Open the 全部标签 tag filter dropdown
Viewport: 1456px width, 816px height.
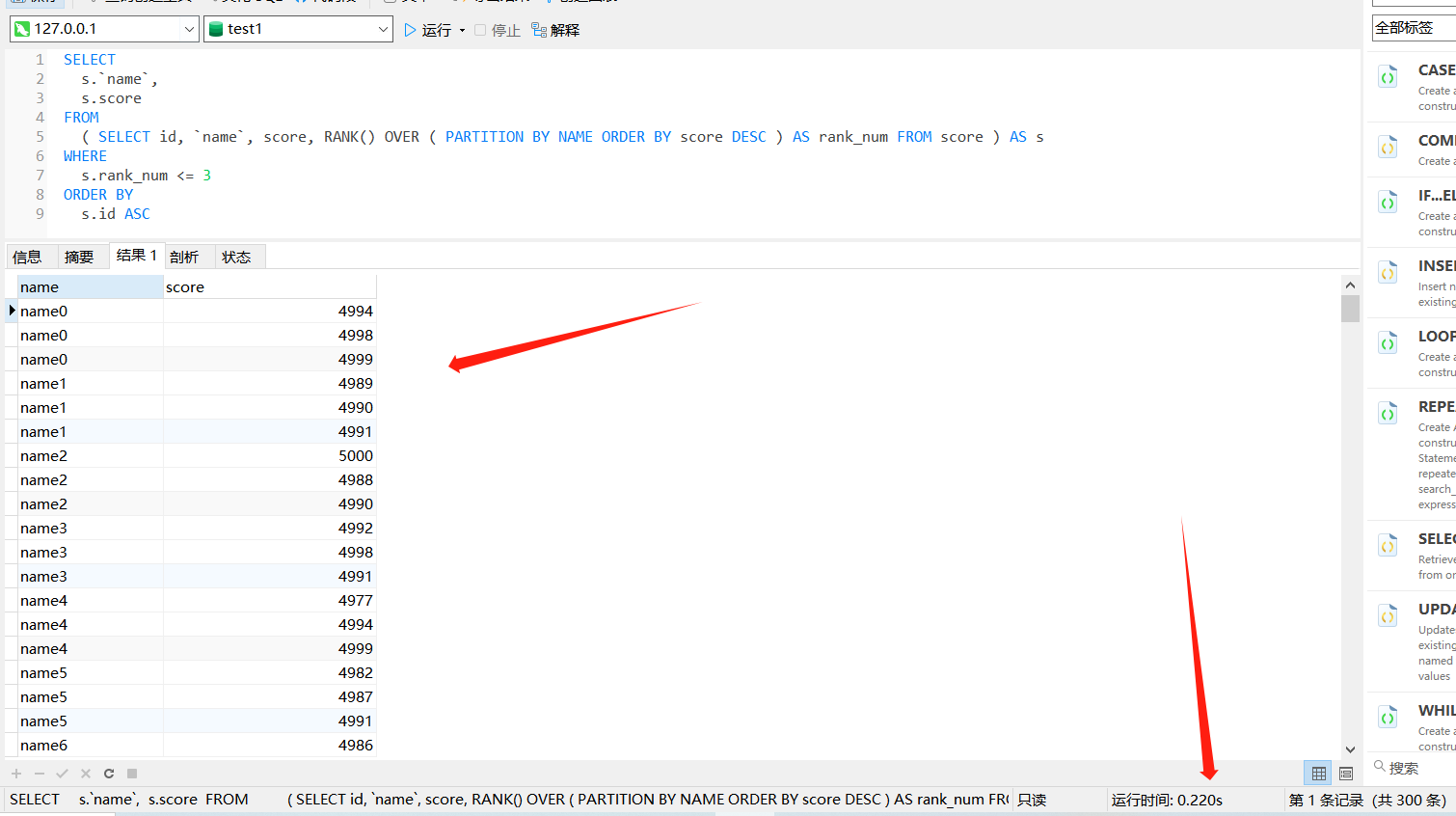coord(1414,28)
